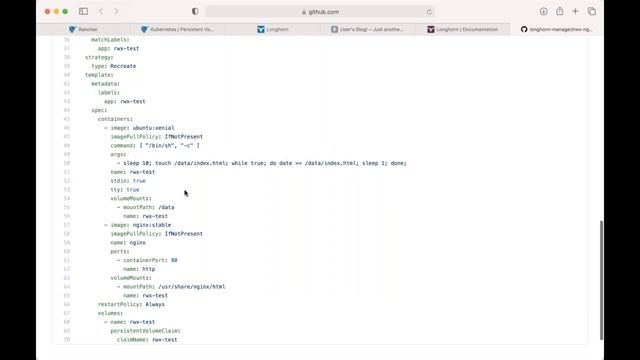Screen dimensions: 640x360
Task: Click 'mountPath: /usr/share/nginx/html' line
Action: [x=171, y=287]
